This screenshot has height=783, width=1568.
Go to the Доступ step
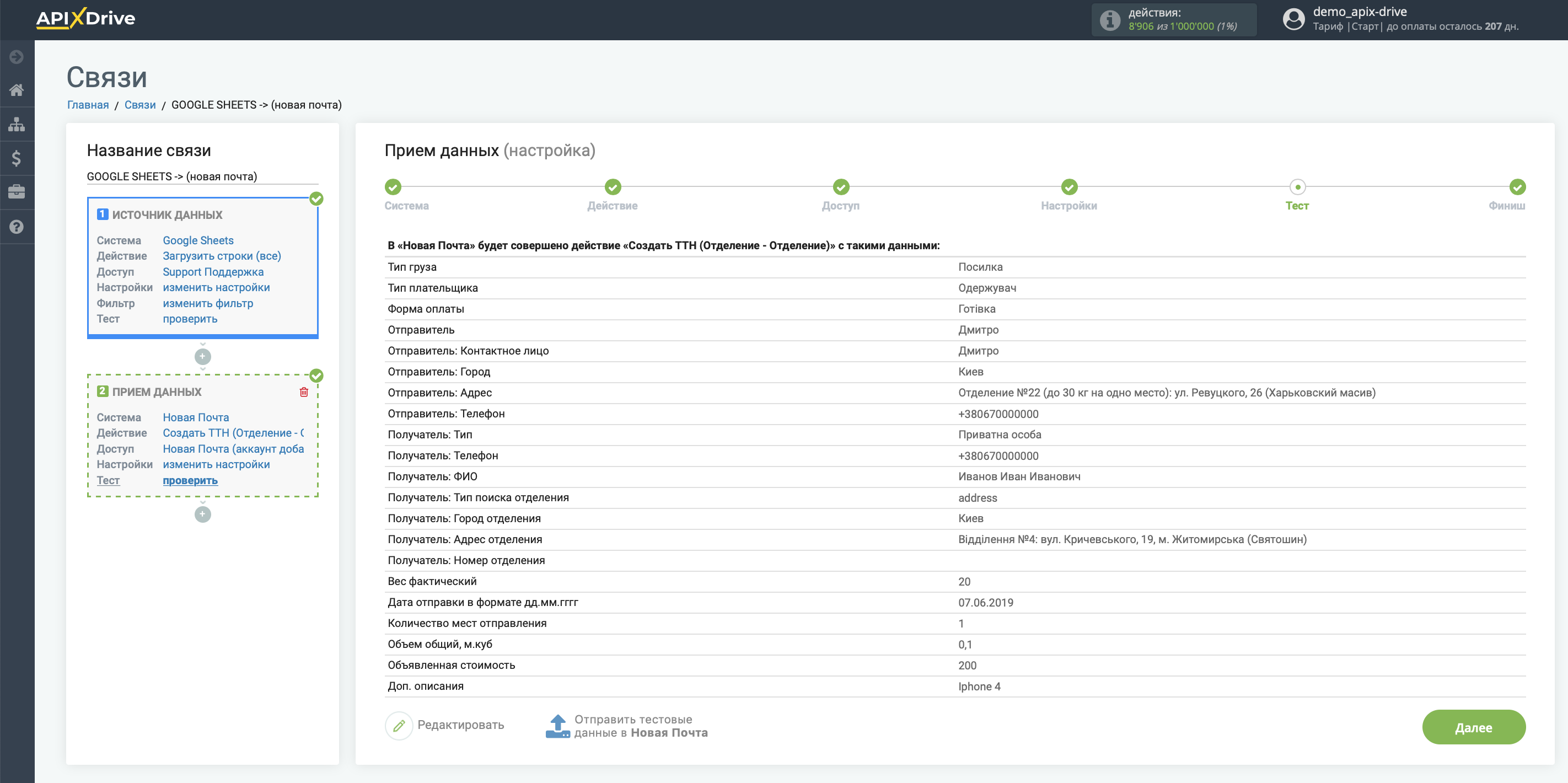841,186
